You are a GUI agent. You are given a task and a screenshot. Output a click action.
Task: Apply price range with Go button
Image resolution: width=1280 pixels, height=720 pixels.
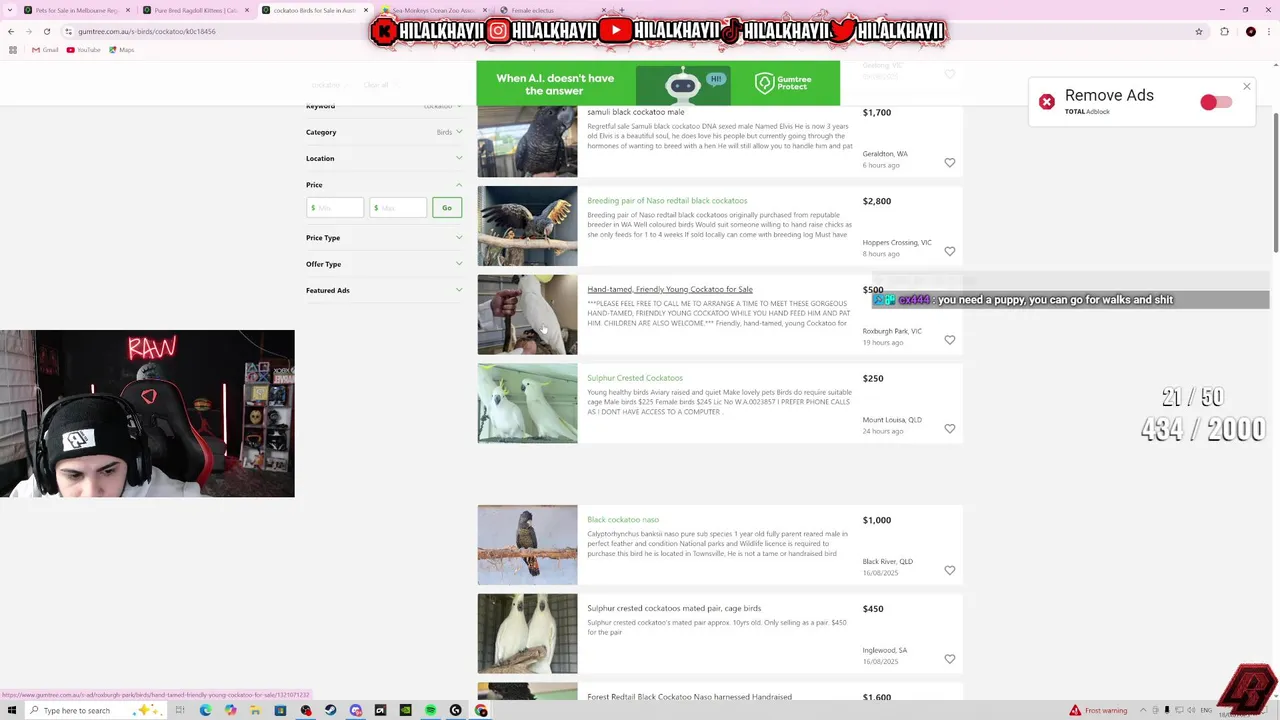[447, 208]
